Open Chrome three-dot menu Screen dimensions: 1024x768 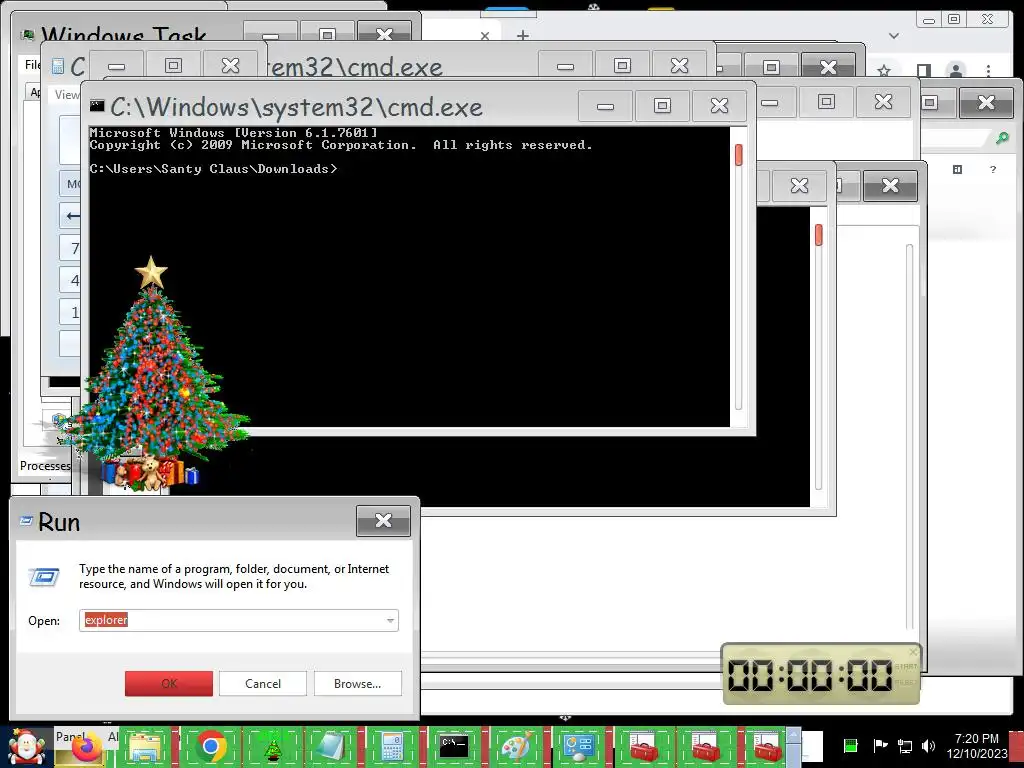989,70
